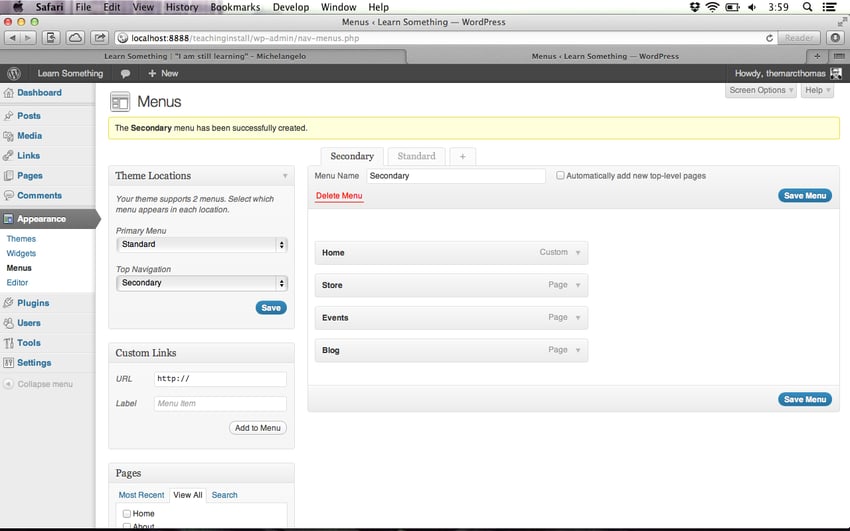
Task: Click the Users icon in sidebar
Action: click(x=8, y=323)
